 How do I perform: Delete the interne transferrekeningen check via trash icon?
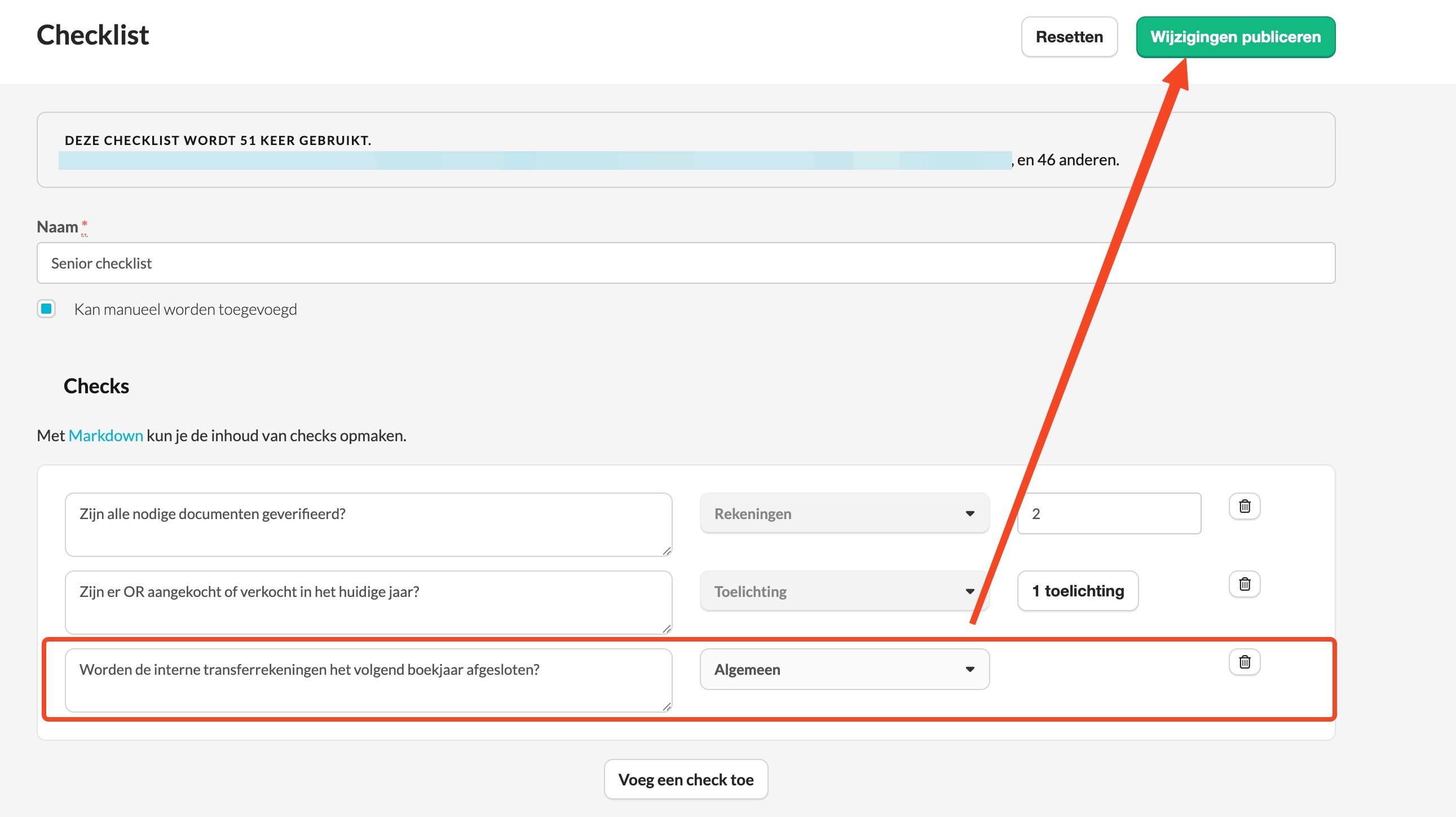tap(1244, 662)
